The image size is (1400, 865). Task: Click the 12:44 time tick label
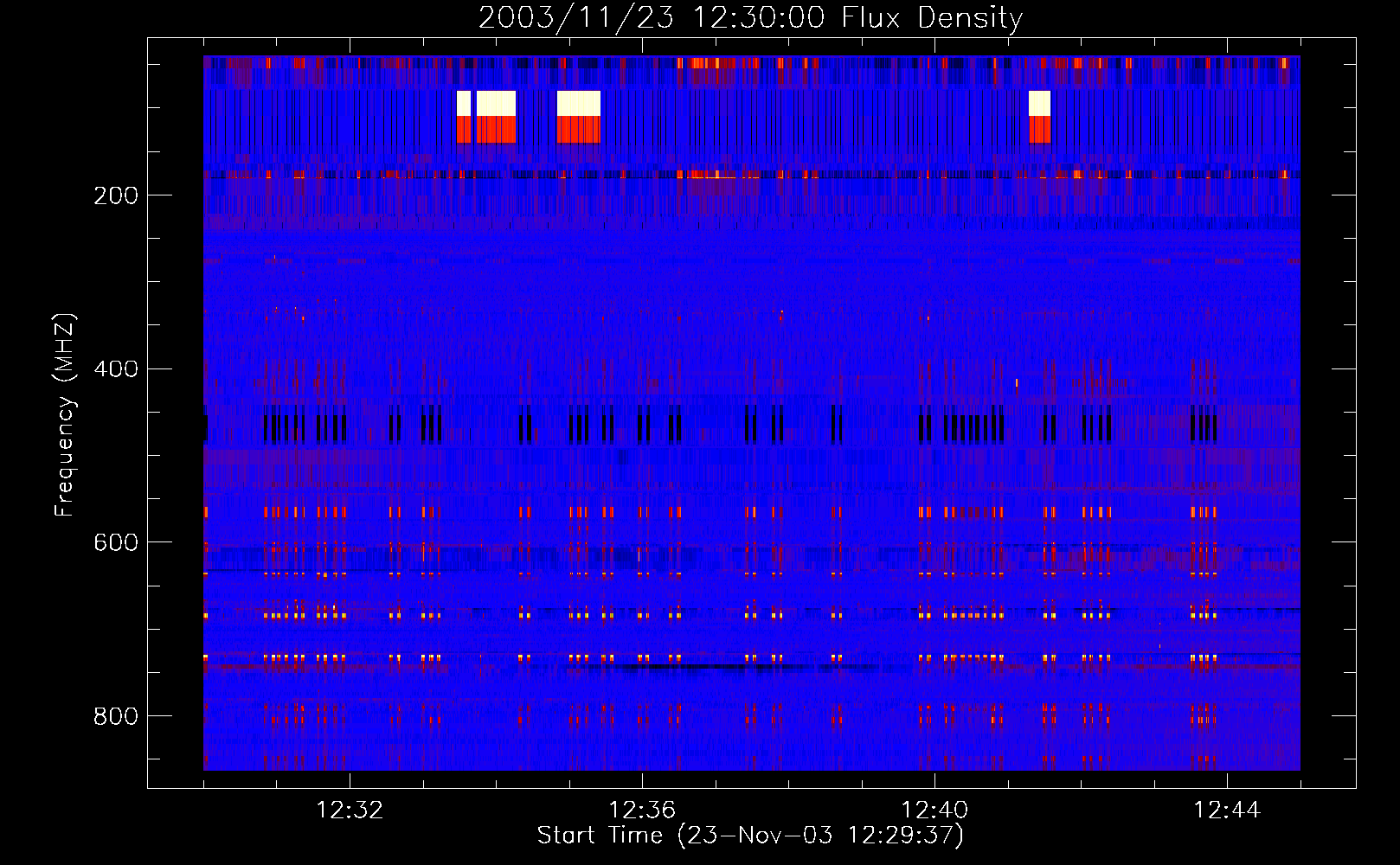tap(1227, 811)
